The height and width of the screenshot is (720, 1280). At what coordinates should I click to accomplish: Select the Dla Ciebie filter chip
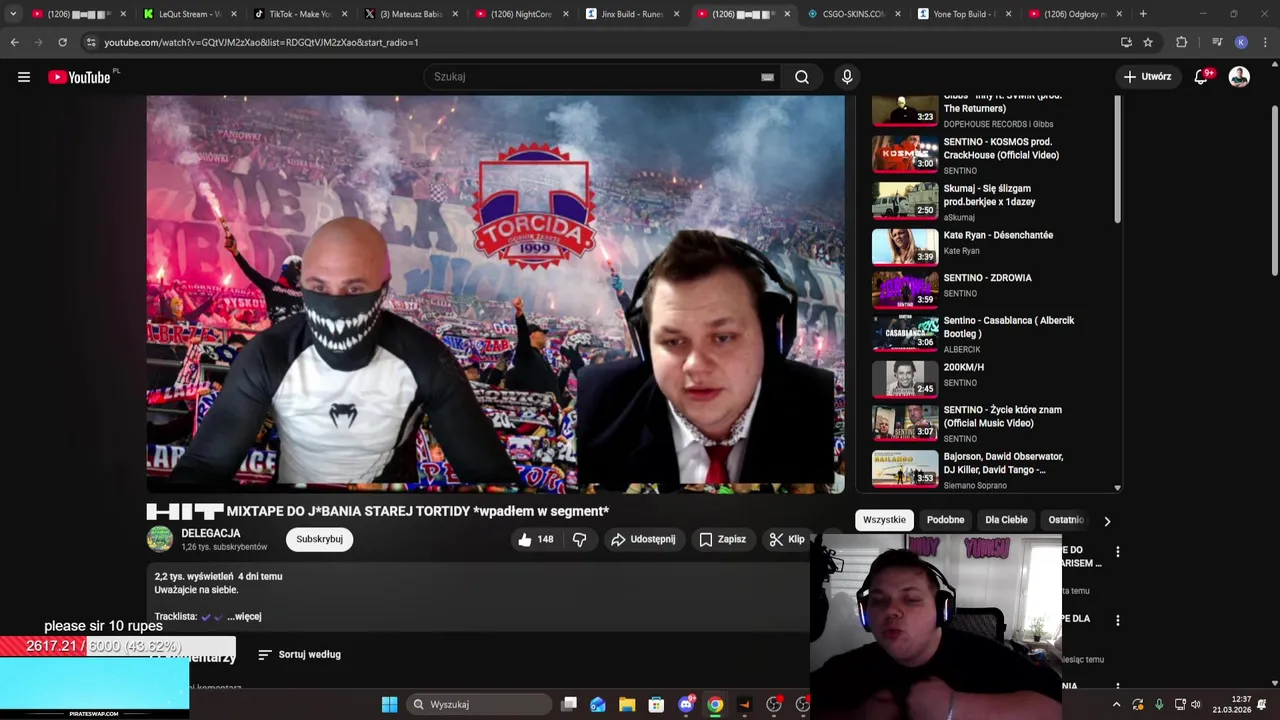pos(1006,520)
